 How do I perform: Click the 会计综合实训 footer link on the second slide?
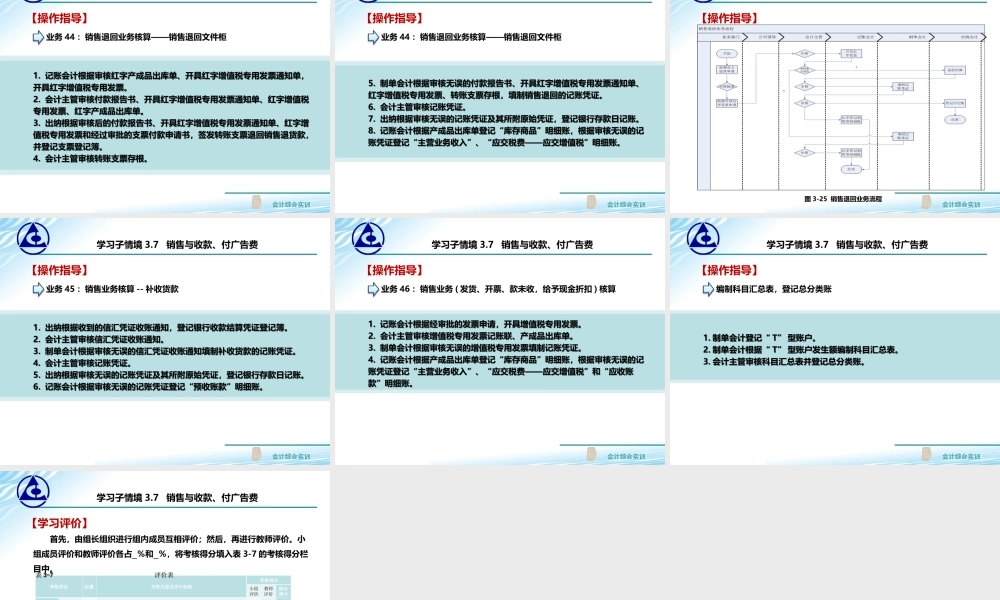click(625, 202)
